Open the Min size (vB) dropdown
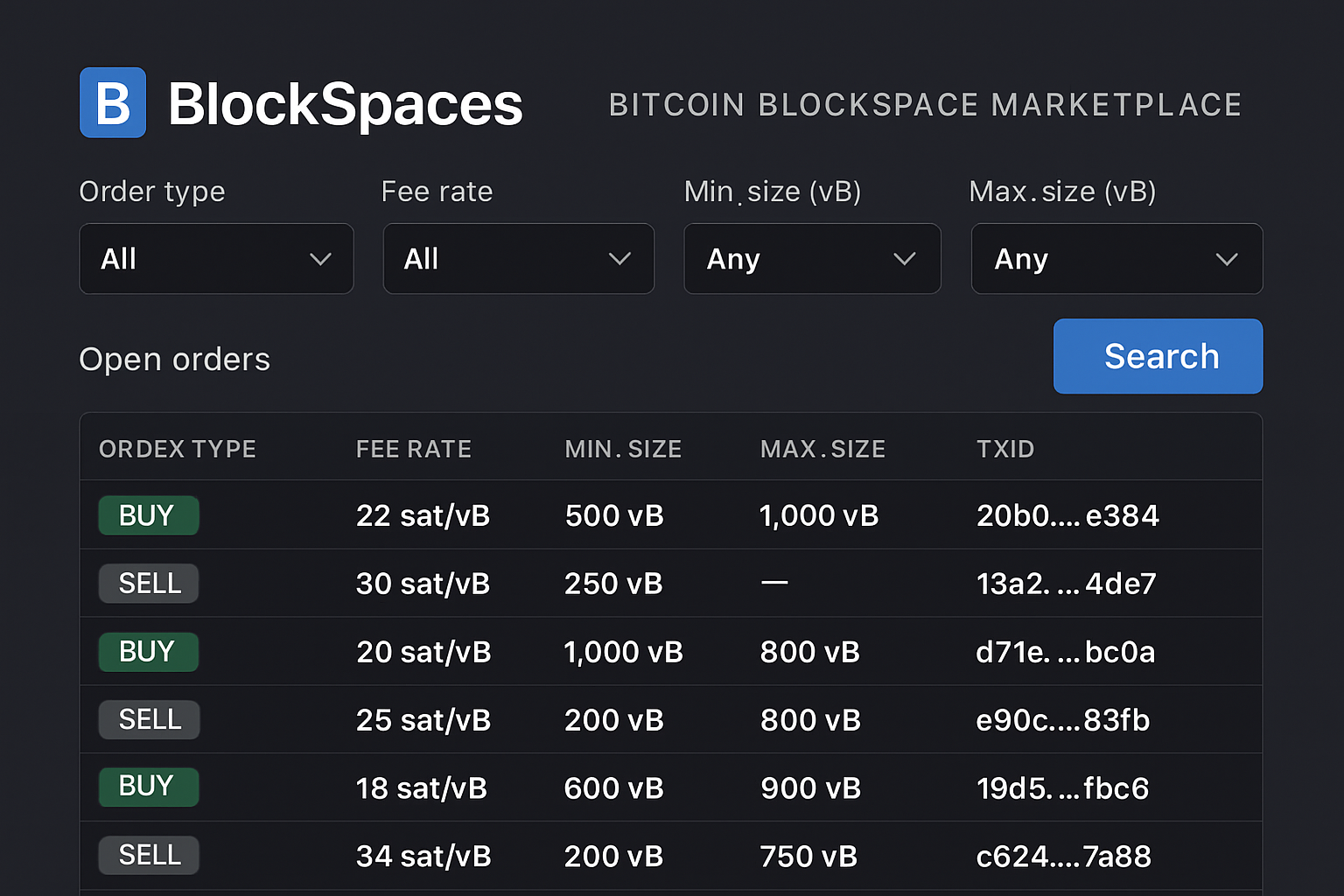Image resolution: width=1344 pixels, height=896 pixels. click(812, 259)
